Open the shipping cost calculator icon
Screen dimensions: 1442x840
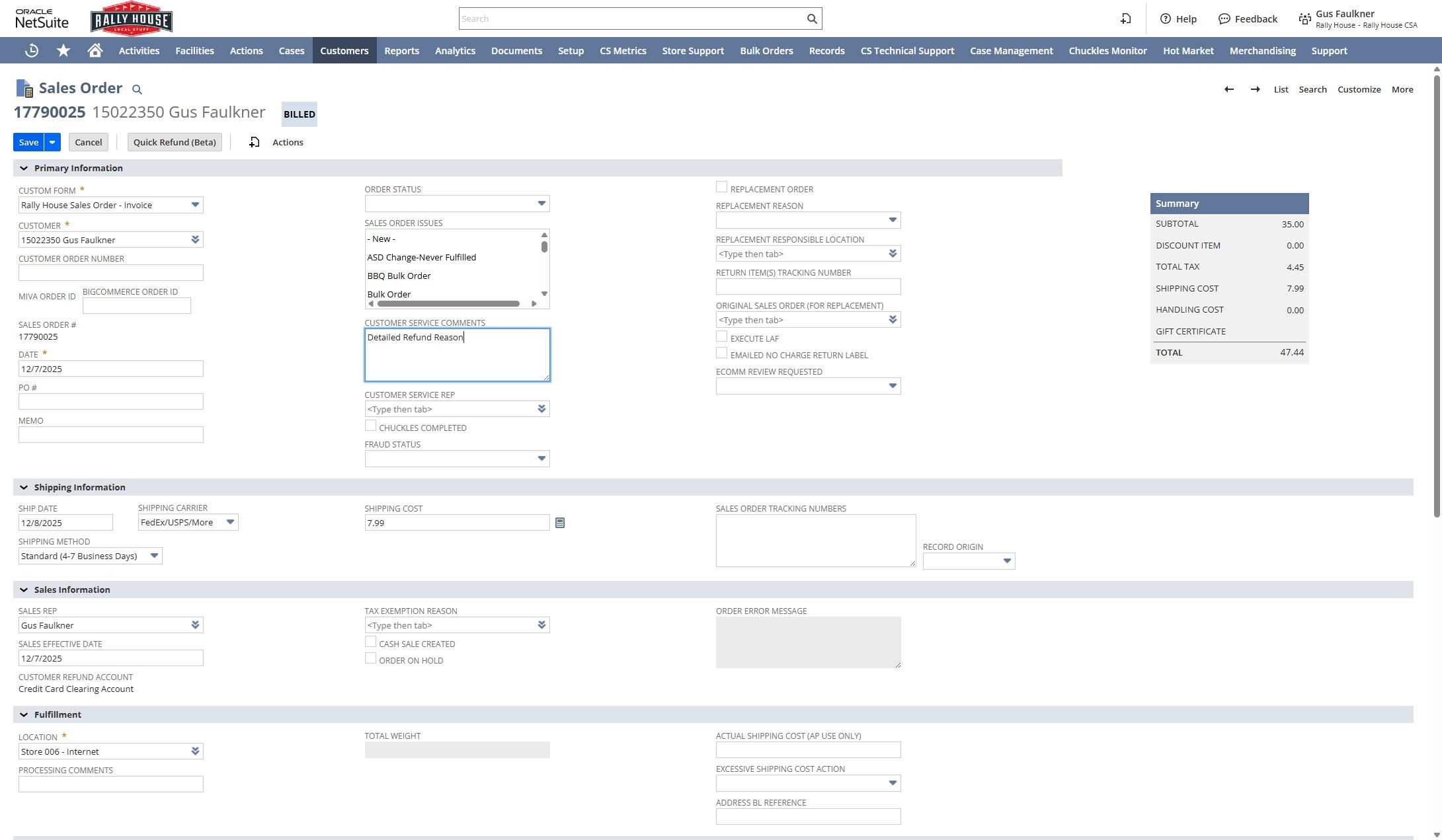pyautogui.click(x=560, y=523)
